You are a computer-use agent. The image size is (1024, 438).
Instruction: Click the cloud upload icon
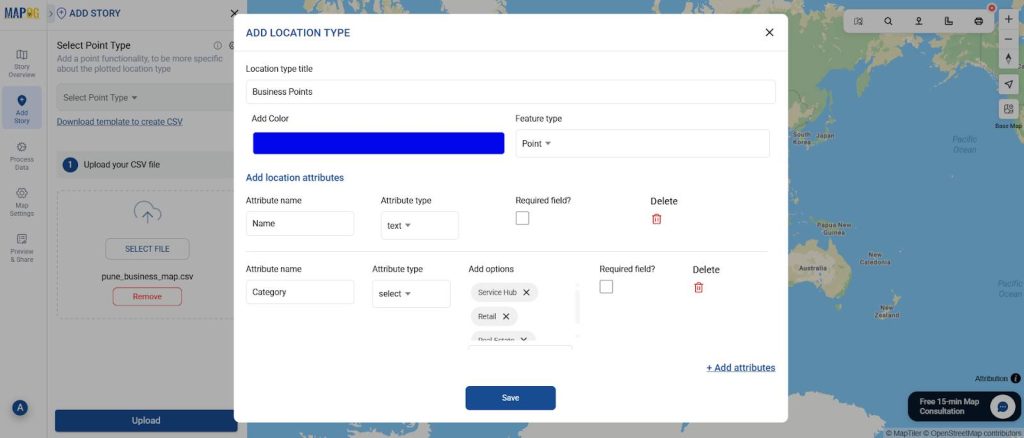(147, 213)
